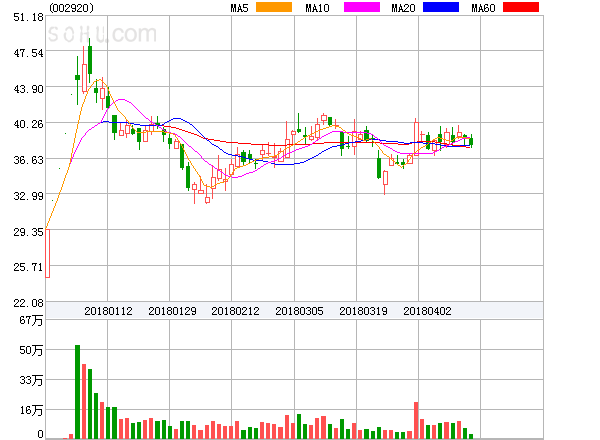Click the 20180129 date label

point(172,311)
